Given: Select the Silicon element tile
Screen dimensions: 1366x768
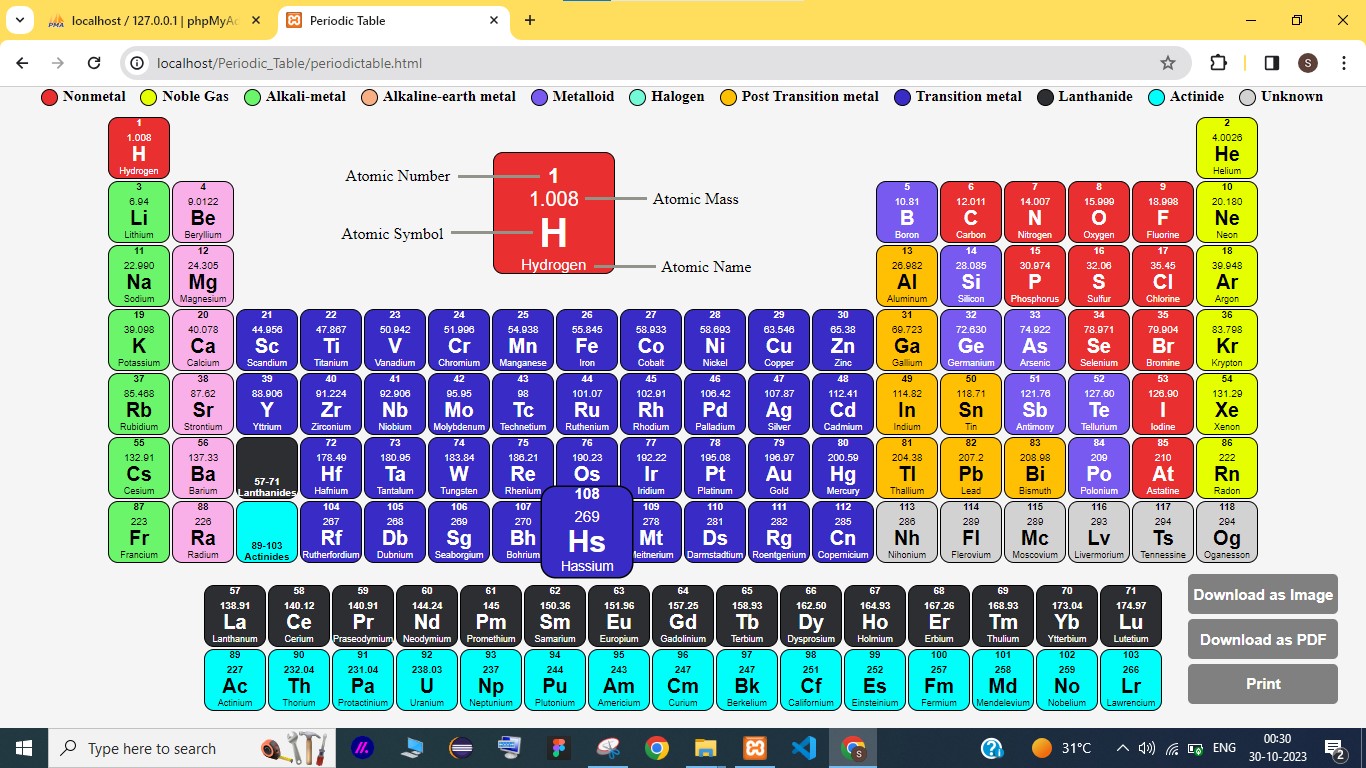Looking at the screenshot, I should (x=971, y=276).
